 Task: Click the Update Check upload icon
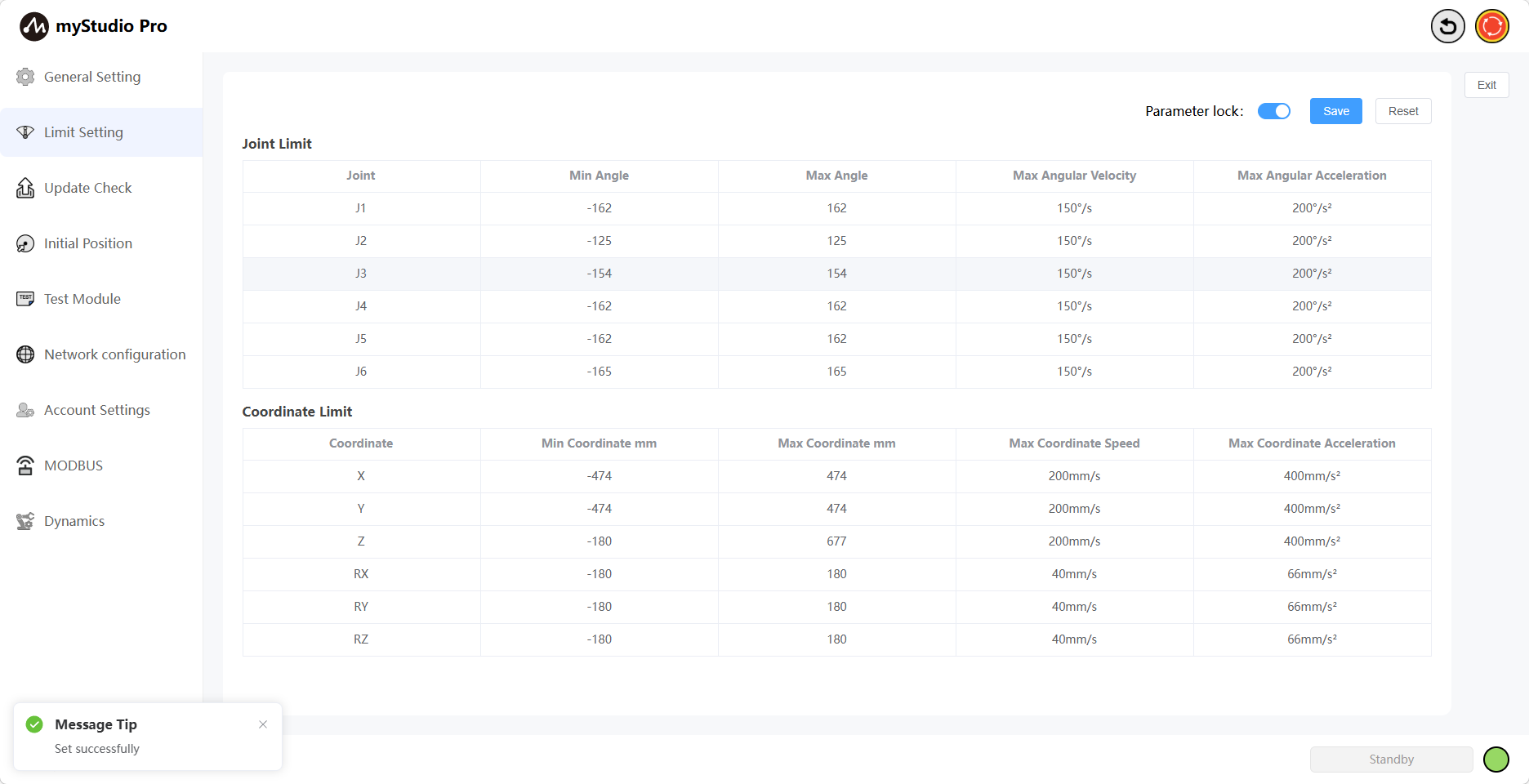pos(25,188)
